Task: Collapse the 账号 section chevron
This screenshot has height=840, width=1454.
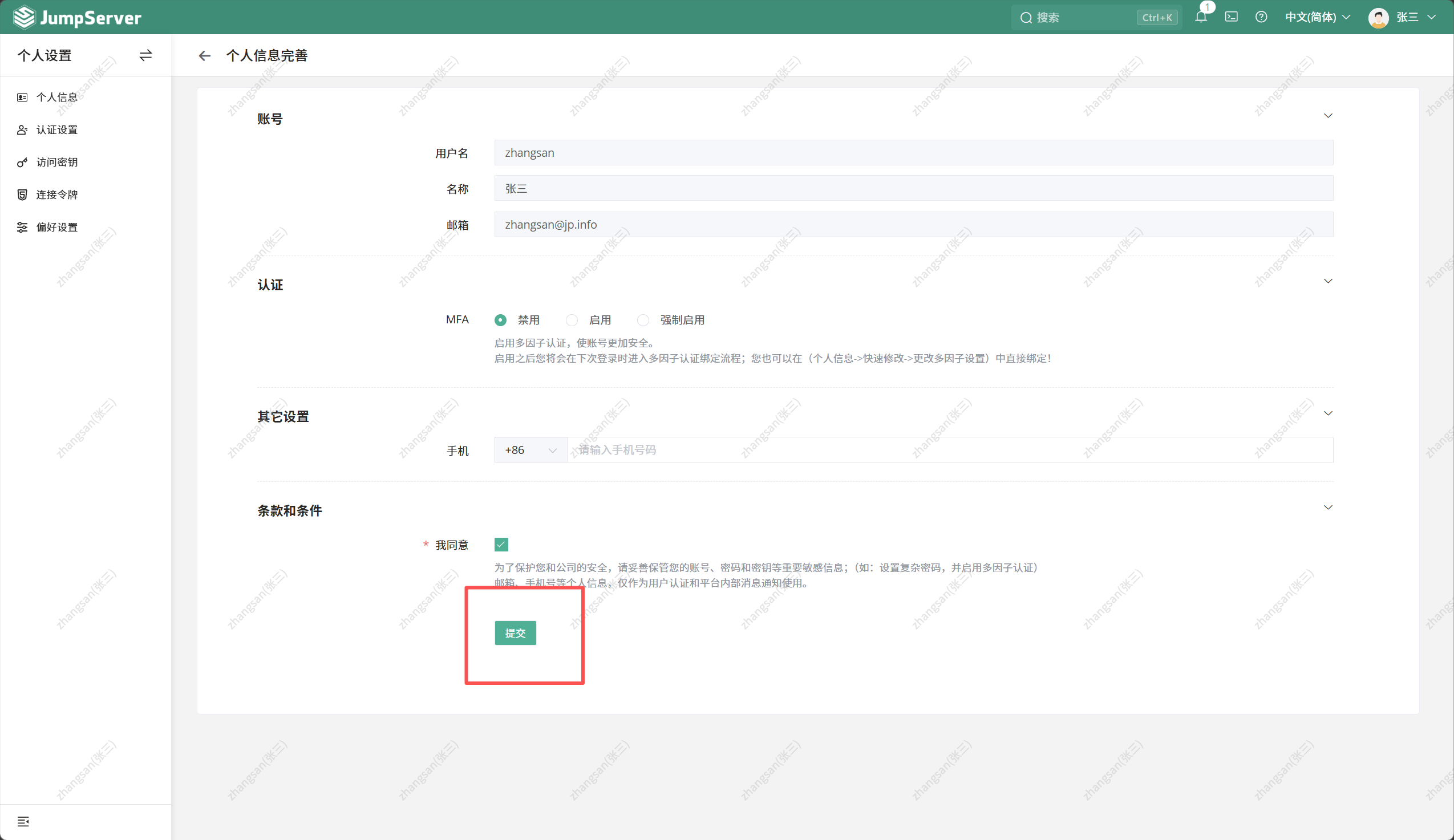Action: coord(1328,116)
